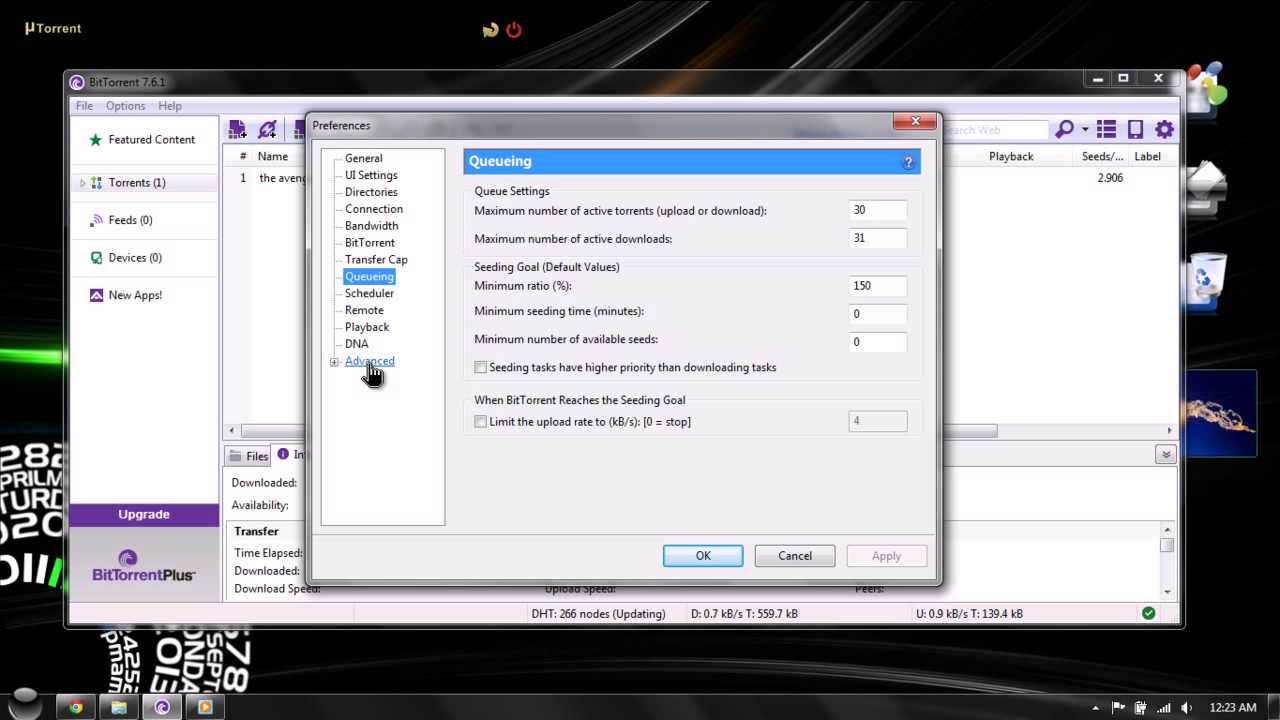Expand the Advanced tree node plus box
The image size is (1280, 720).
pos(334,362)
